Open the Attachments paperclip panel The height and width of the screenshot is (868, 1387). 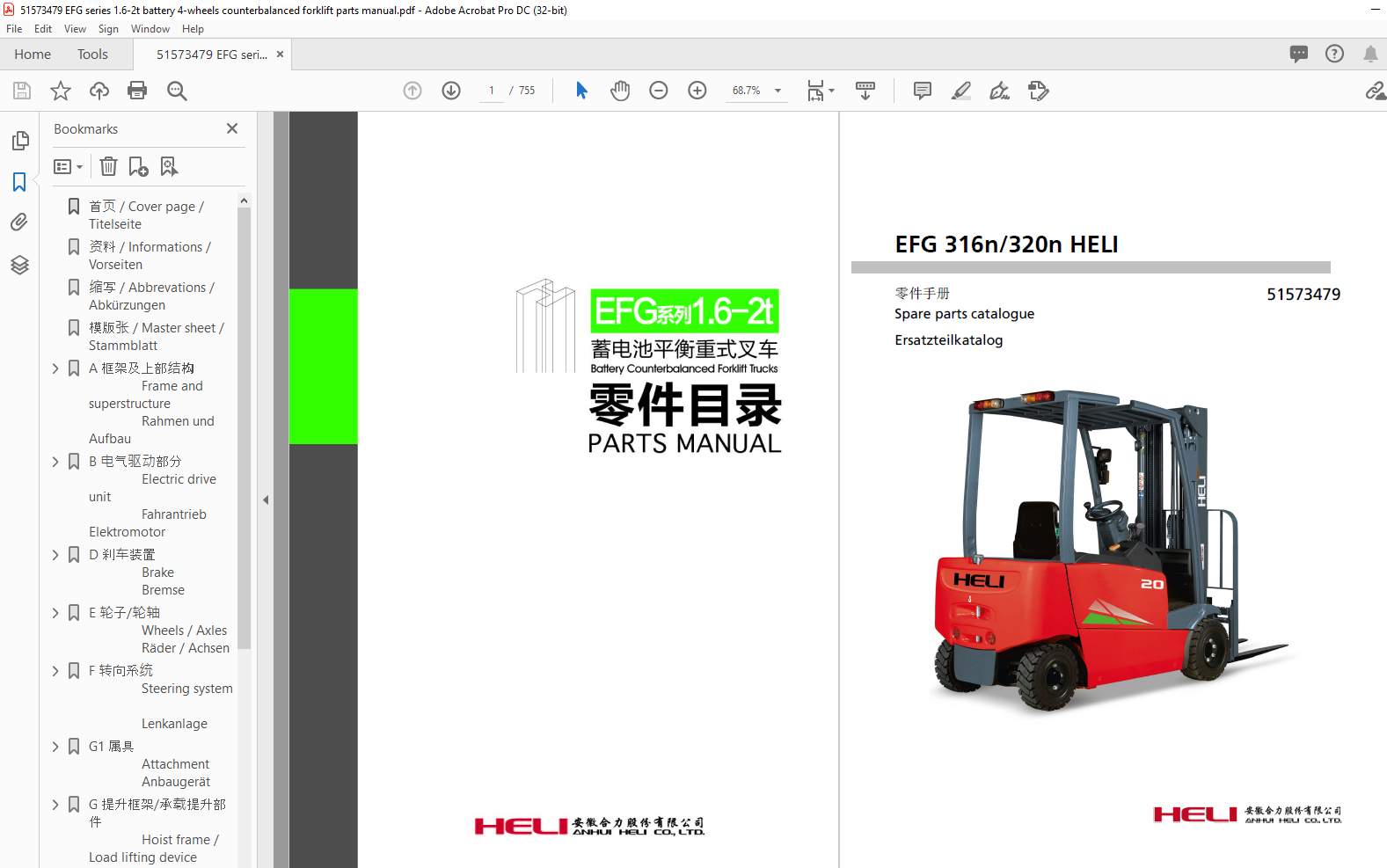pos(19,222)
